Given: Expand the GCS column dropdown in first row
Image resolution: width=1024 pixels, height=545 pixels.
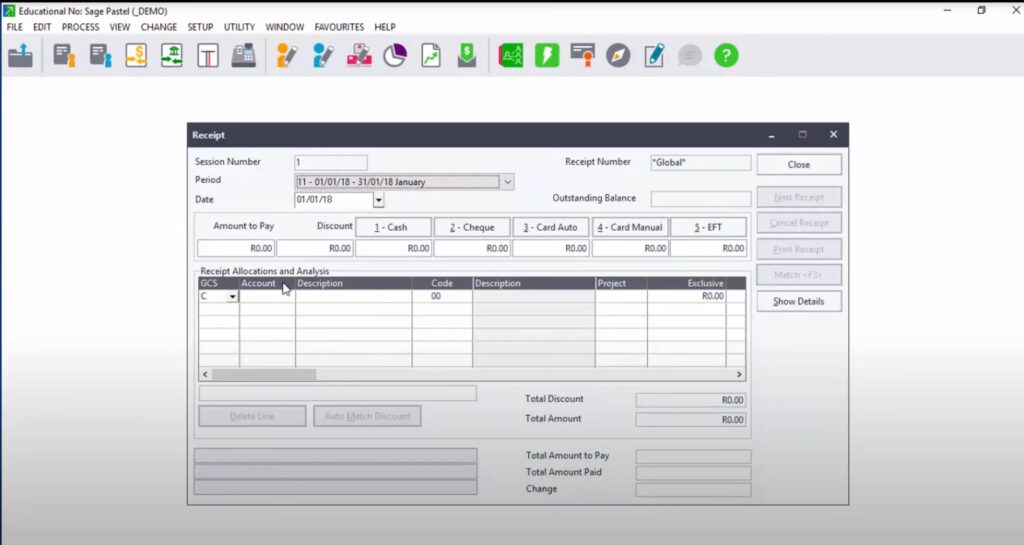Looking at the screenshot, I should click(232, 297).
